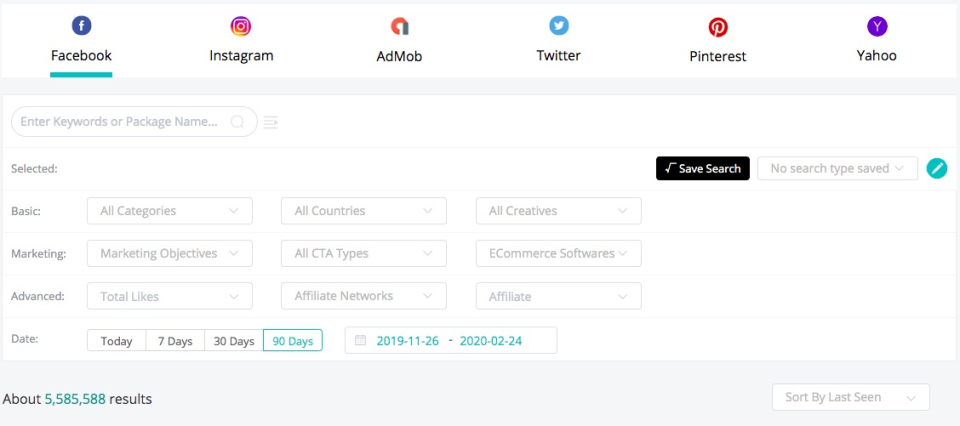Expand the Affiliate dropdown
Viewport: 960px width, 426px height.
pyautogui.click(x=558, y=296)
